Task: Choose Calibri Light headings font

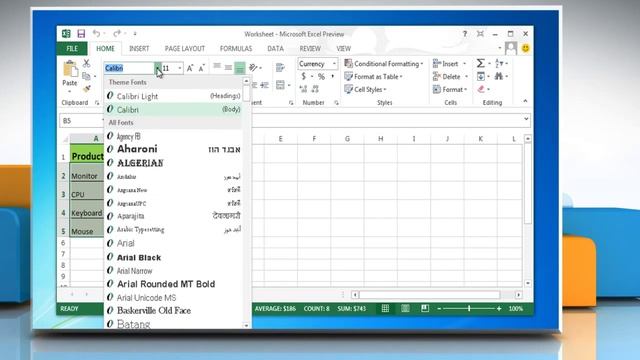Action: (x=173, y=96)
